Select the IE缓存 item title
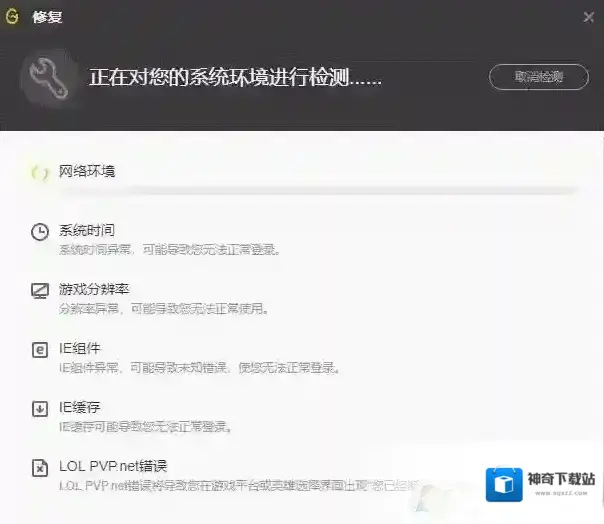604x524 pixels. [x=80, y=407]
